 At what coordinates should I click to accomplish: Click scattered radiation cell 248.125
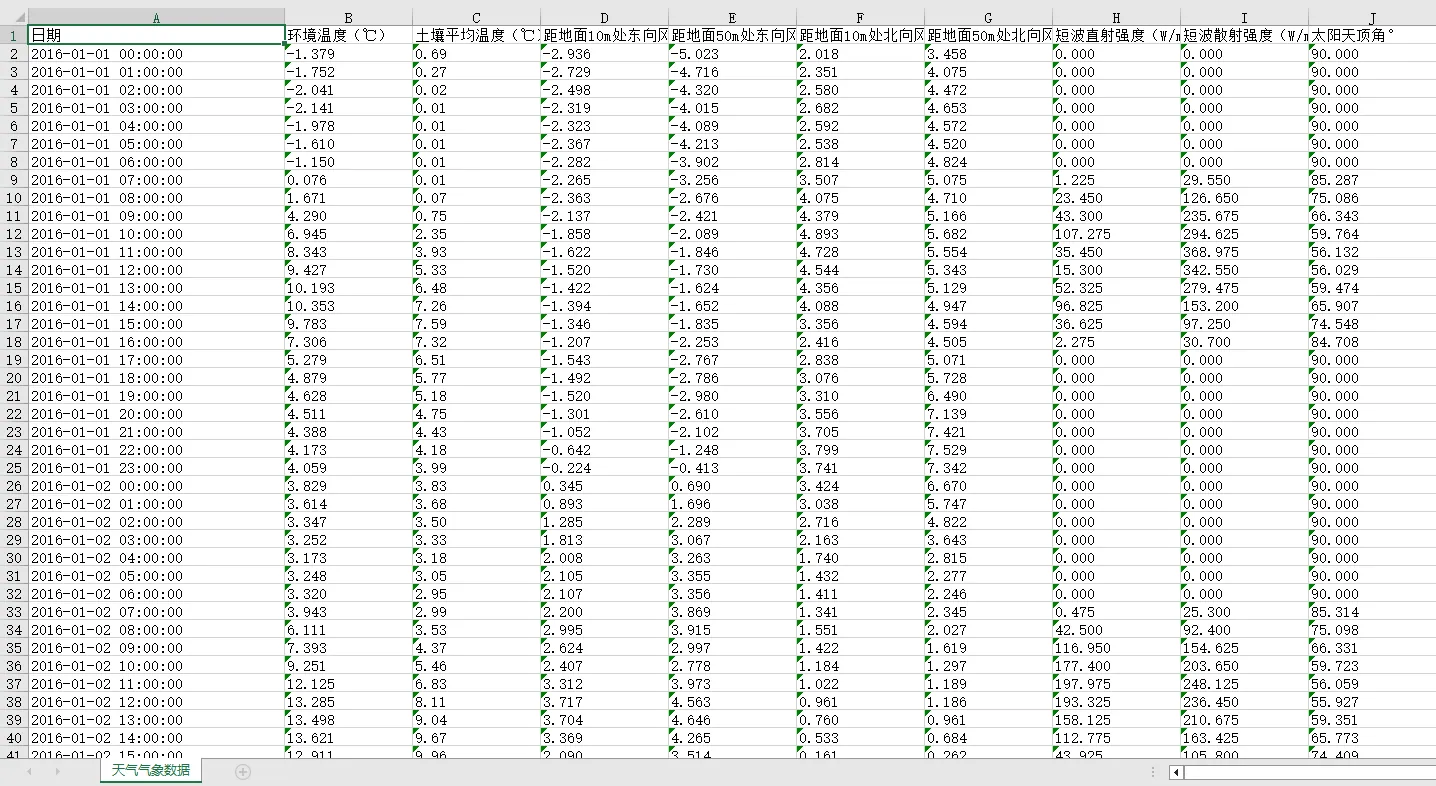click(1244, 684)
